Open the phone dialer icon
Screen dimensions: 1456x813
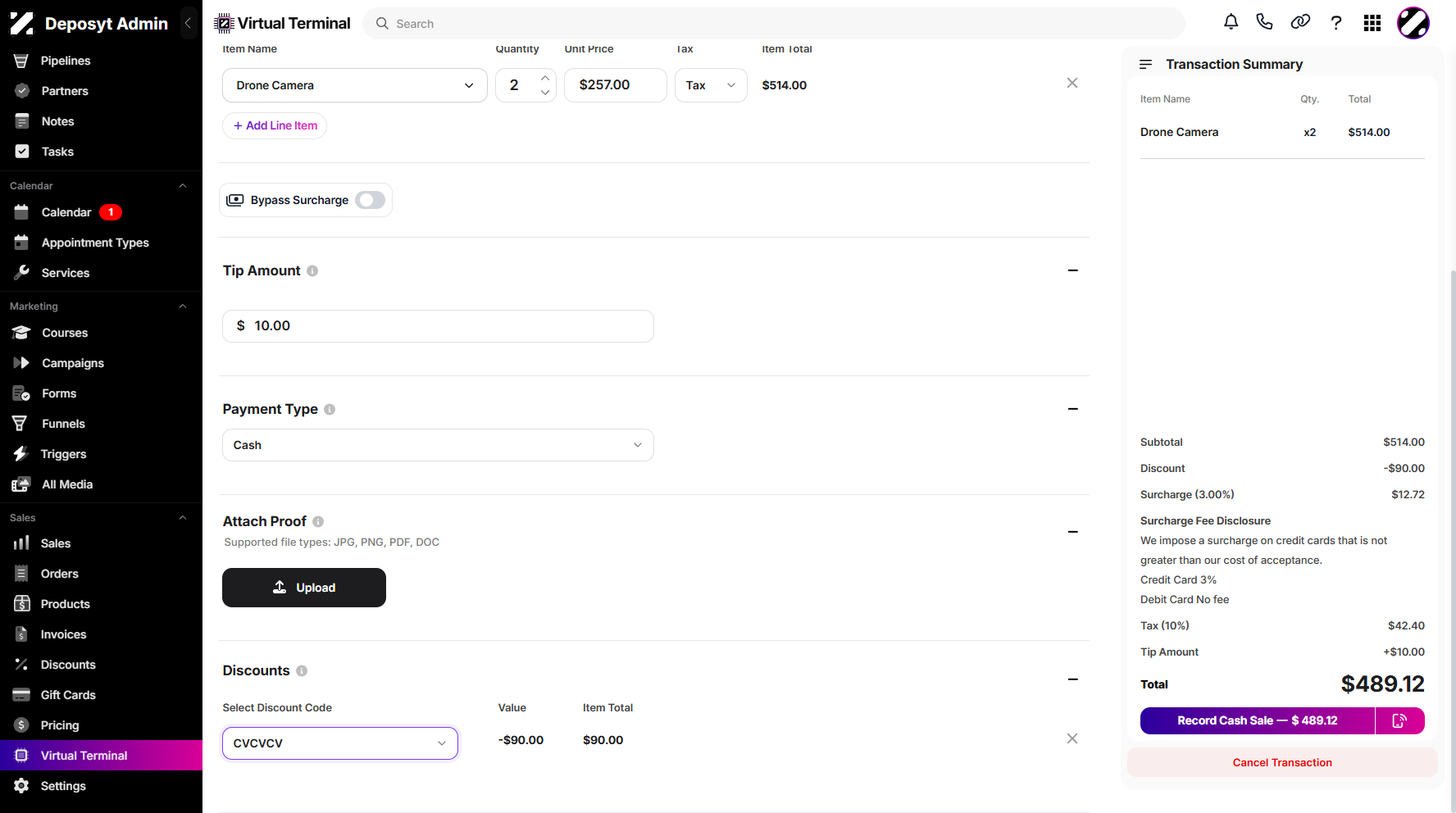(1264, 22)
